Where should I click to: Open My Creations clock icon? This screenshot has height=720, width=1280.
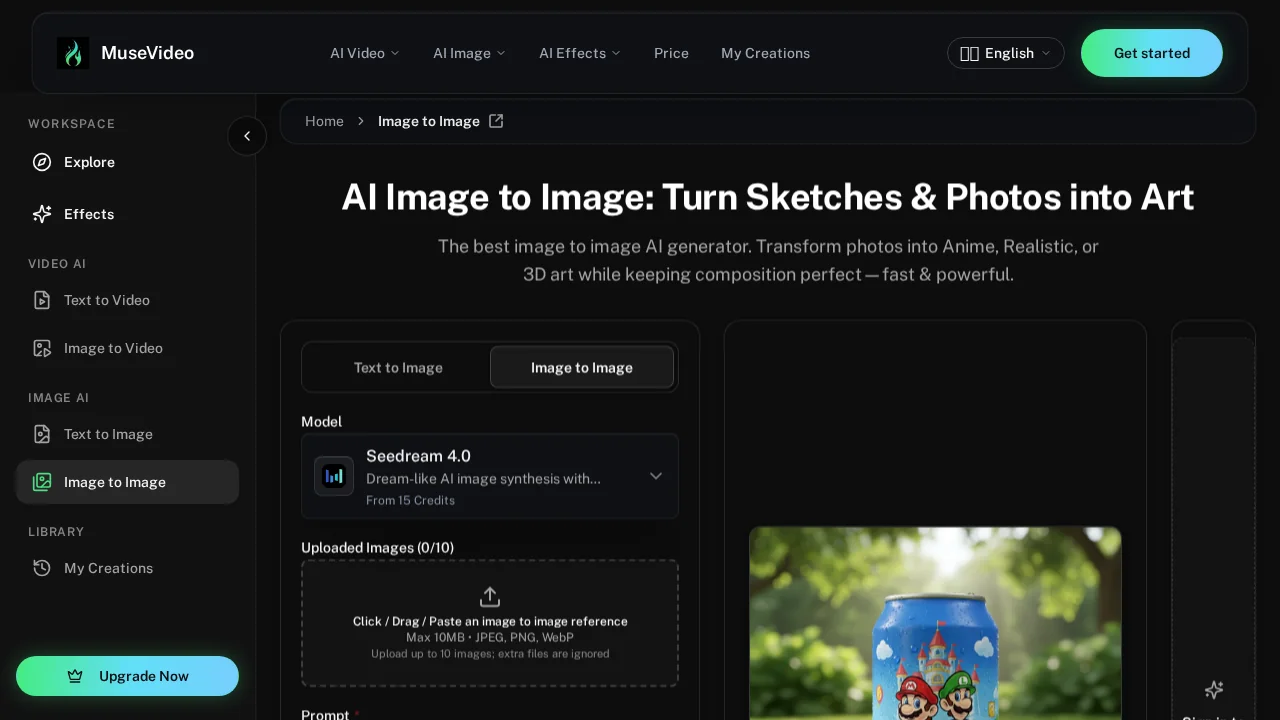tap(41, 568)
